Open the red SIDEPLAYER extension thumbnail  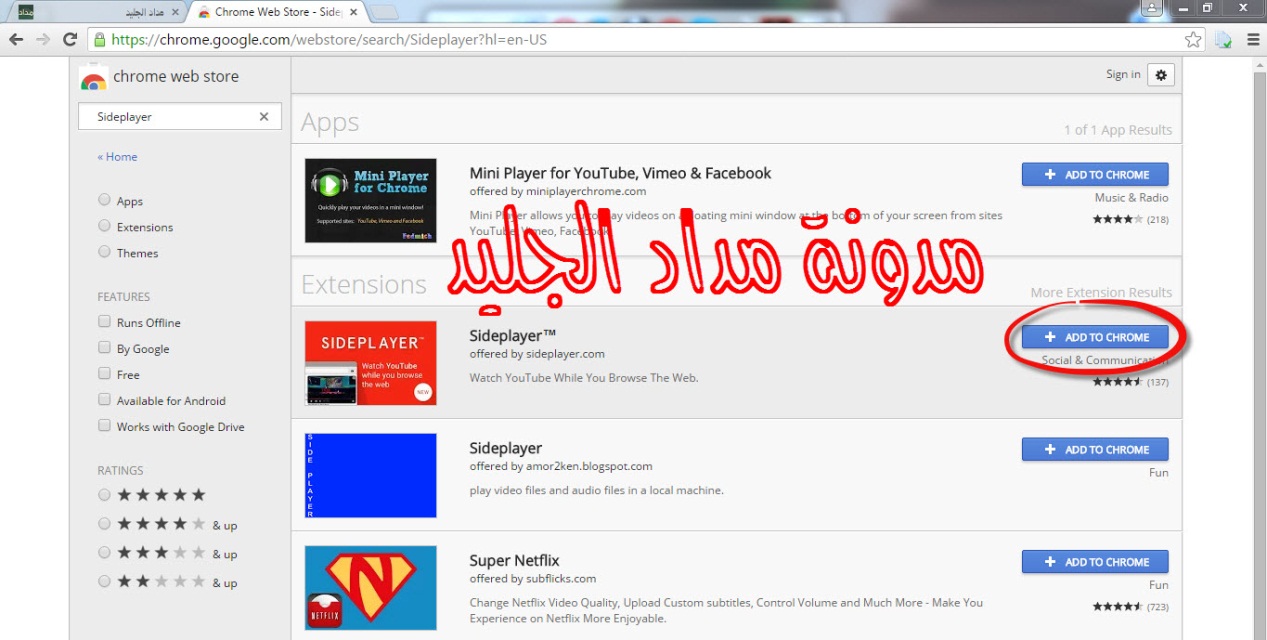tap(371, 363)
